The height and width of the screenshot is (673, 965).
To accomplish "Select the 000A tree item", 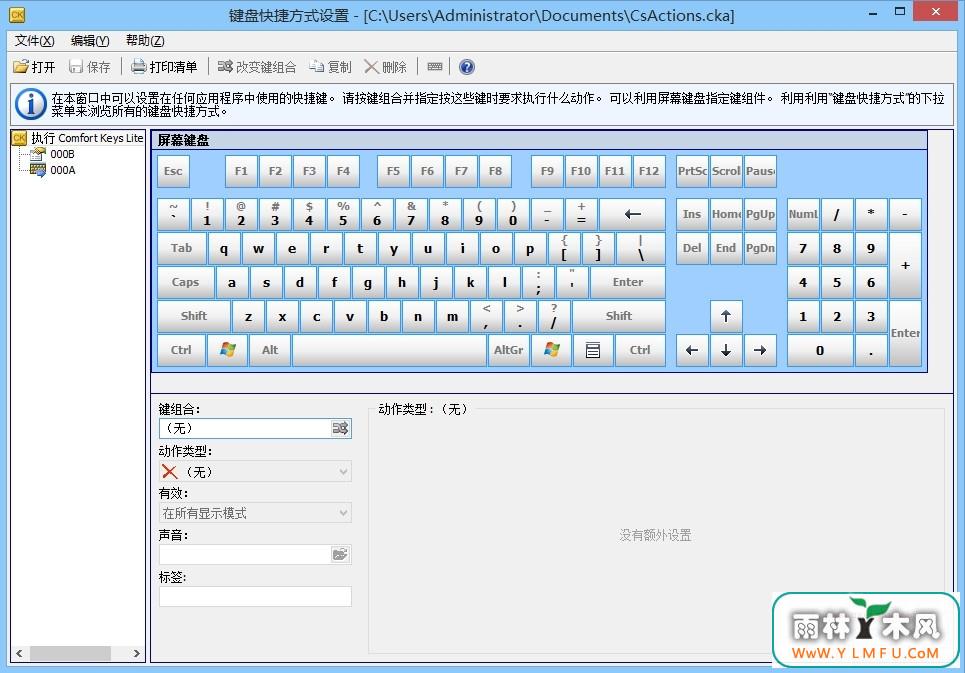I will pyautogui.click(x=55, y=170).
